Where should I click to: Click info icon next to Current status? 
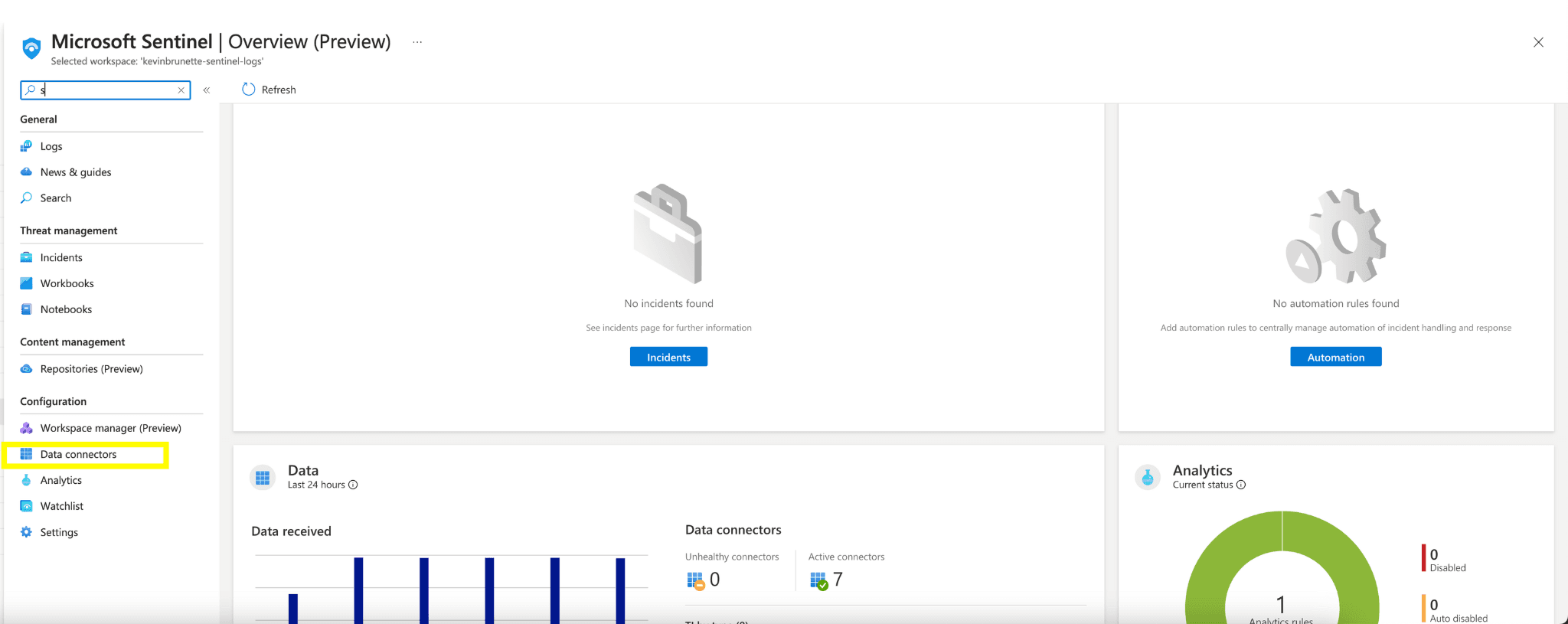[1241, 485]
